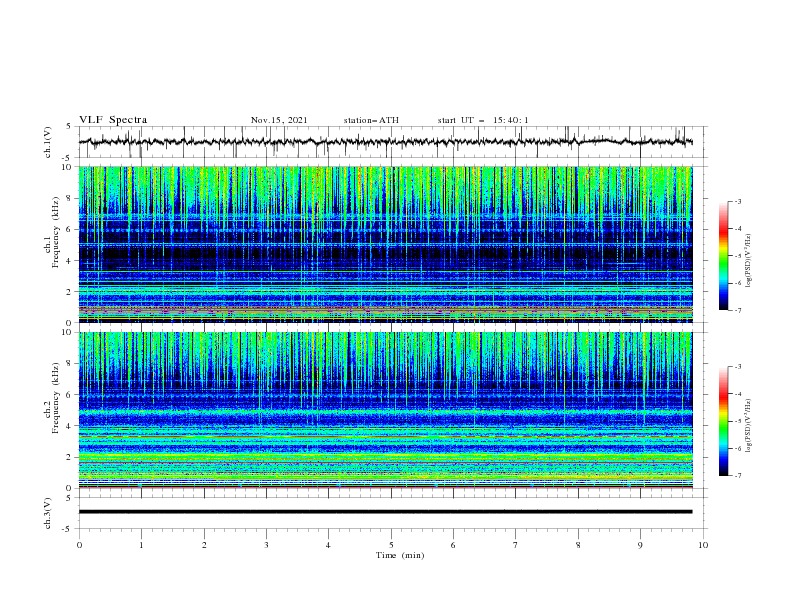This screenshot has height=612, width=792.
Task: Click the ch.1 frequency tick label "4"
Action: point(69,261)
